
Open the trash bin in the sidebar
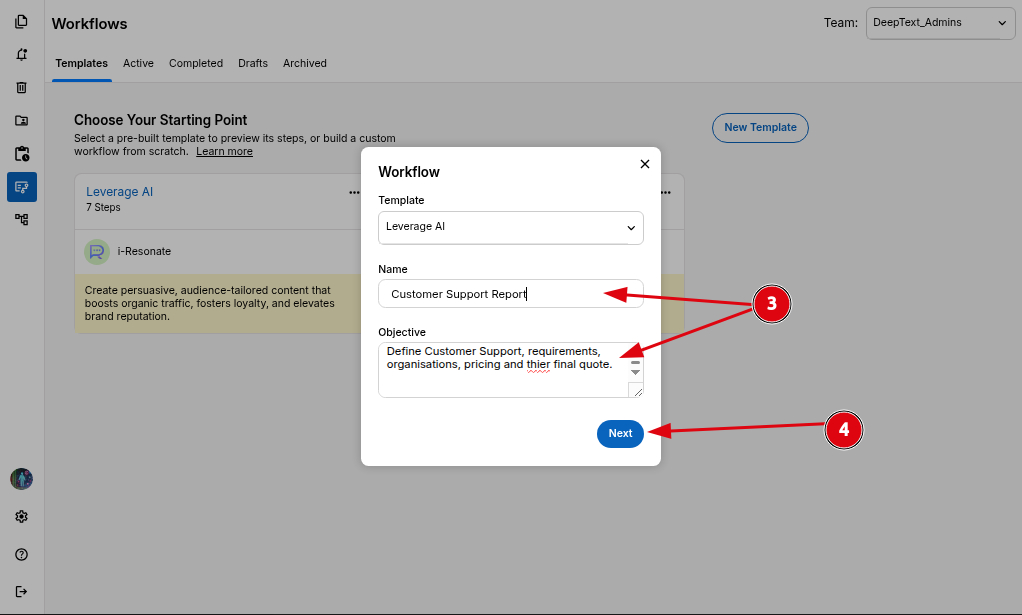pyautogui.click(x=22, y=88)
